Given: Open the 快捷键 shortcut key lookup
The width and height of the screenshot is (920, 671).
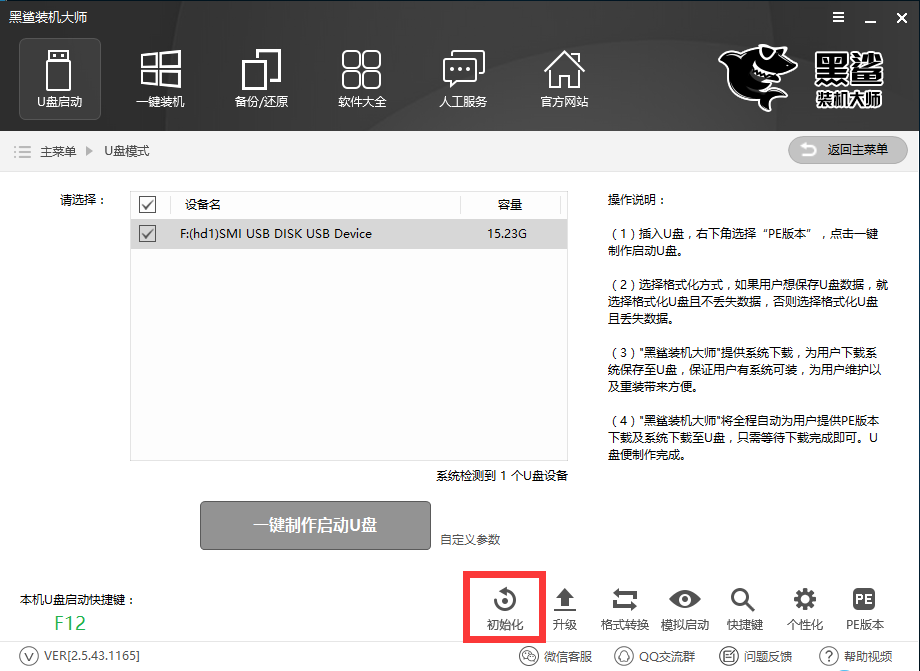Looking at the screenshot, I should tap(744, 607).
